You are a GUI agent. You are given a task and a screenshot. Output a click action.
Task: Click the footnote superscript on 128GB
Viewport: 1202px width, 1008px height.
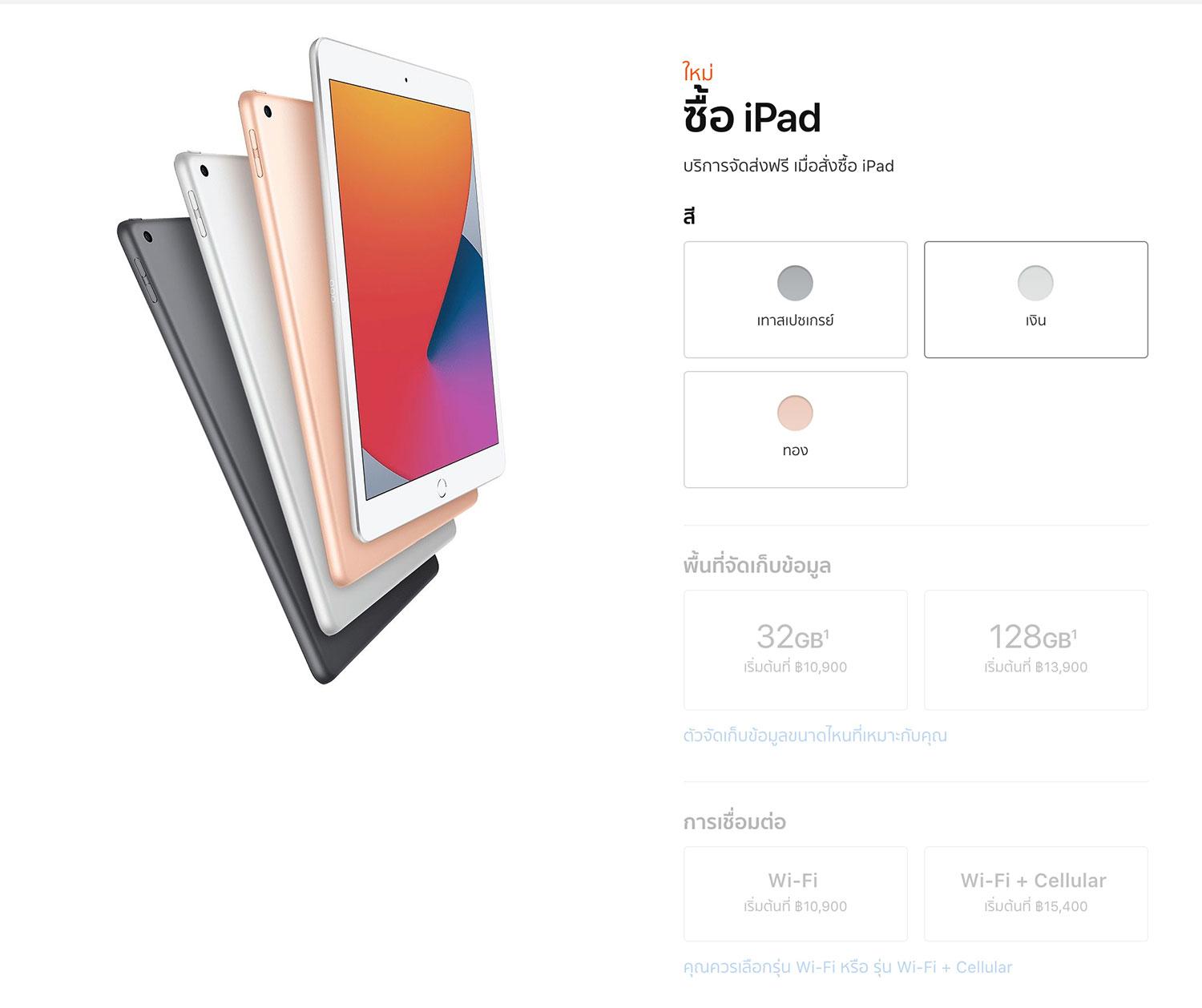click(x=1075, y=633)
